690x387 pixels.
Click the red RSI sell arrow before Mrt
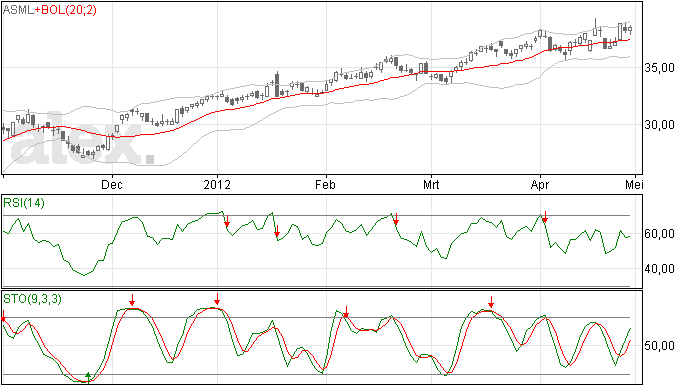click(396, 219)
